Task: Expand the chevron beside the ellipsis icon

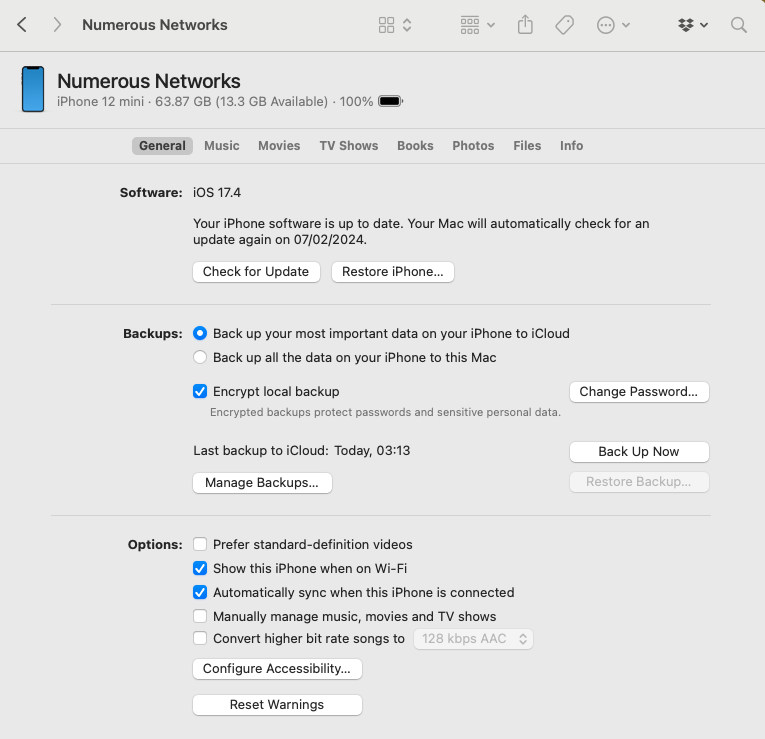Action: tap(626, 25)
